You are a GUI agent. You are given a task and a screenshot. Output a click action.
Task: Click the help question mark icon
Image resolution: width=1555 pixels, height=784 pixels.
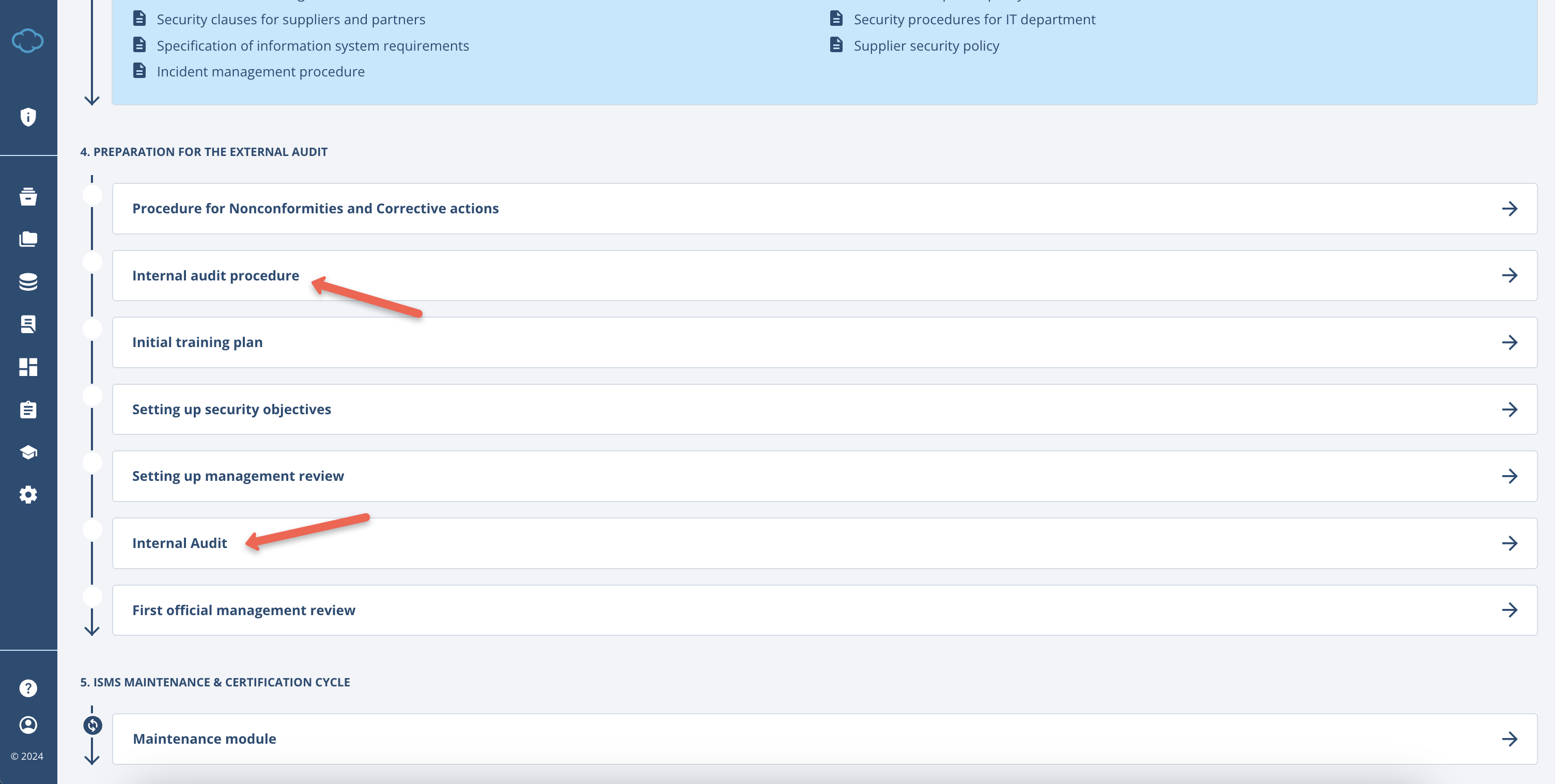click(28, 688)
